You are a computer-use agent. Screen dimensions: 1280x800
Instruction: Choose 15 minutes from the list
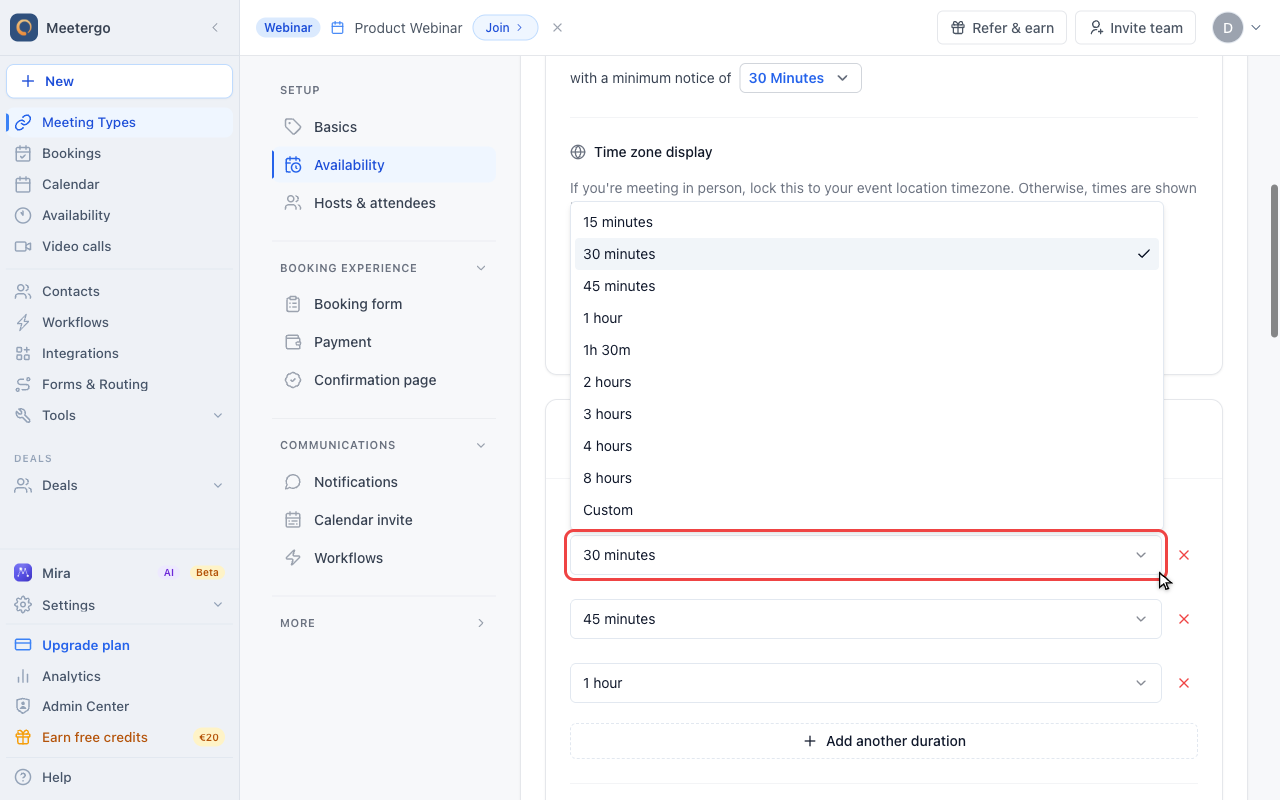(x=867, y=222)
